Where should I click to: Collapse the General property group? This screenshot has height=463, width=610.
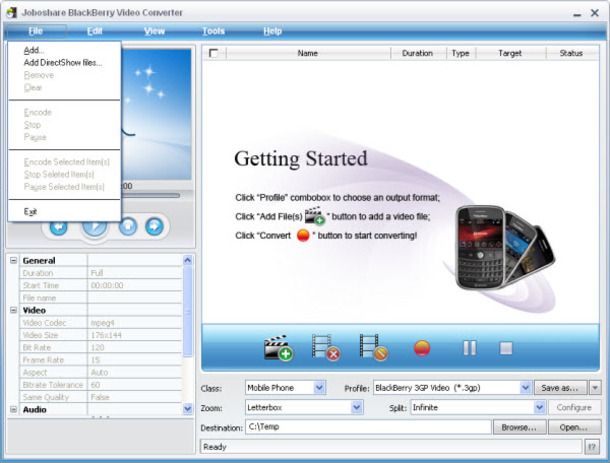click(14, 260)
